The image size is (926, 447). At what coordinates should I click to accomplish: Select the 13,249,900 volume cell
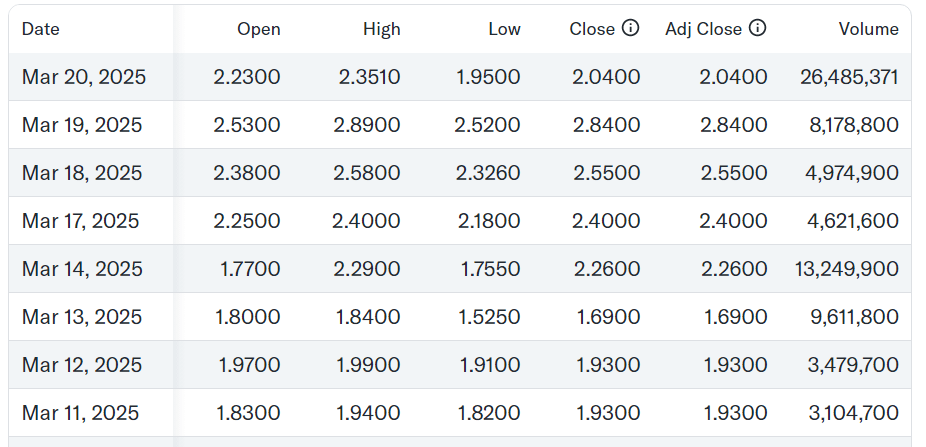(851, 269)
